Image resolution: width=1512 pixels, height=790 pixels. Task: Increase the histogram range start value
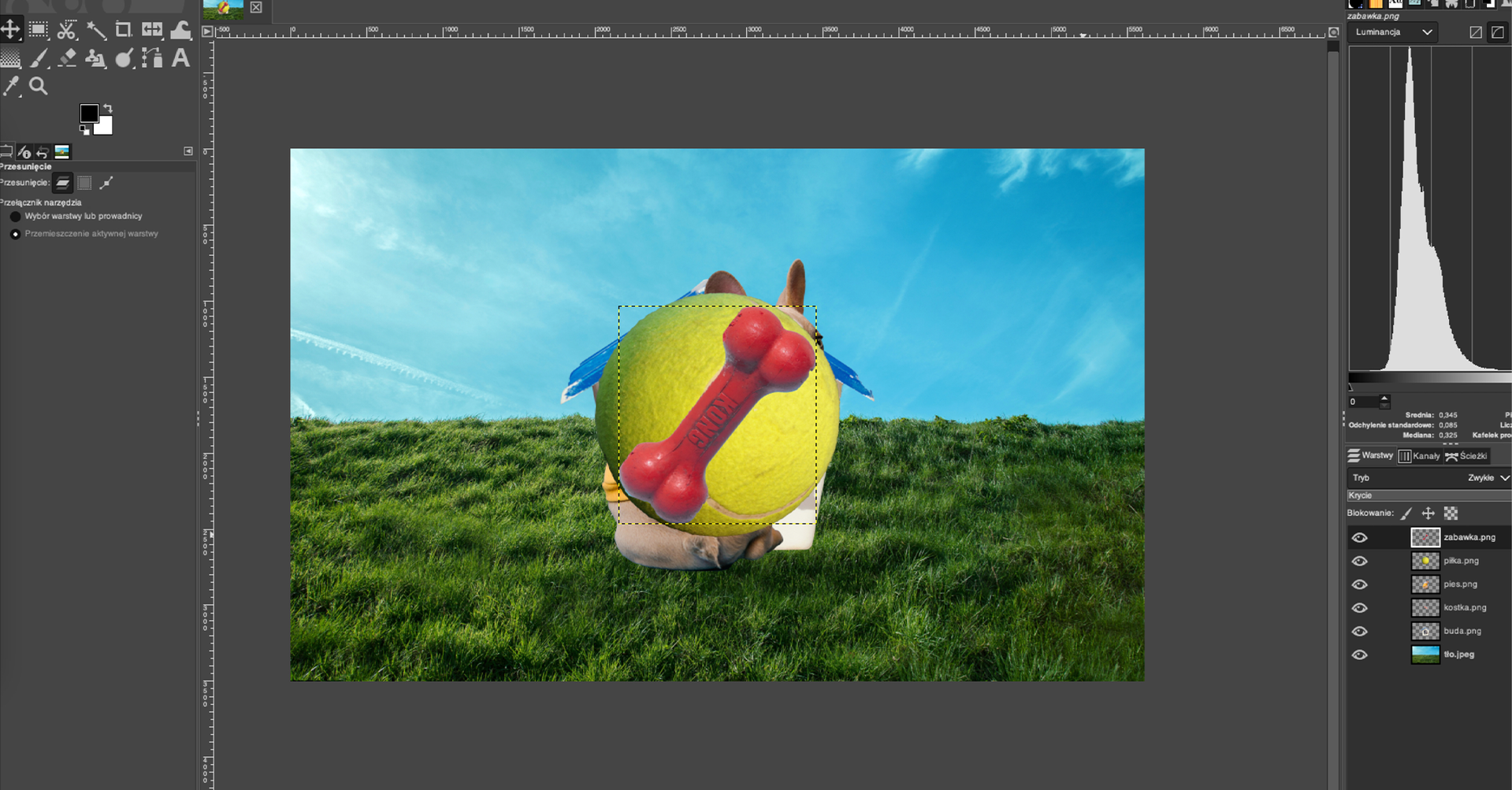pos(1384,399)
